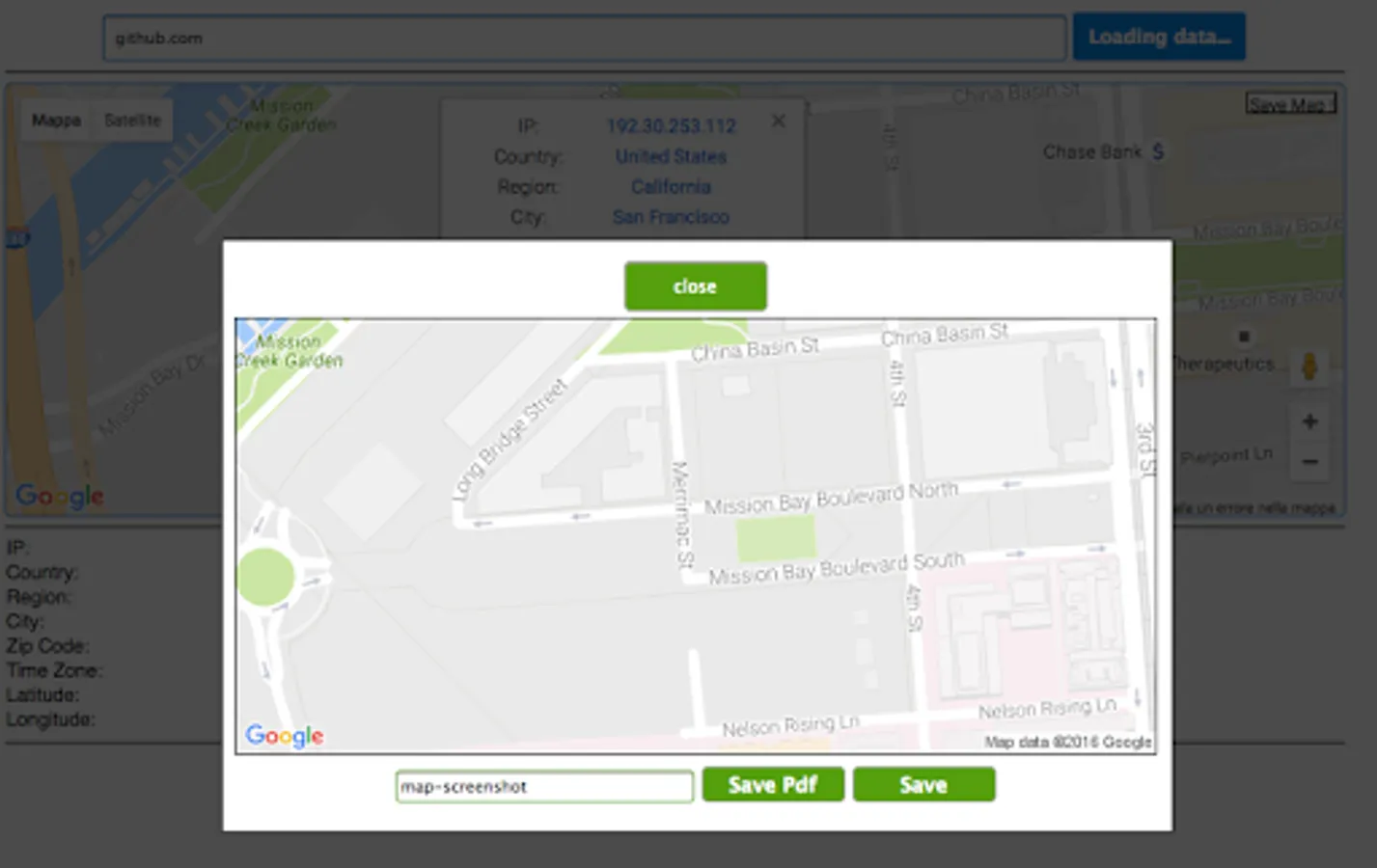Zoom in with the plus icon

coord(1309,421)
